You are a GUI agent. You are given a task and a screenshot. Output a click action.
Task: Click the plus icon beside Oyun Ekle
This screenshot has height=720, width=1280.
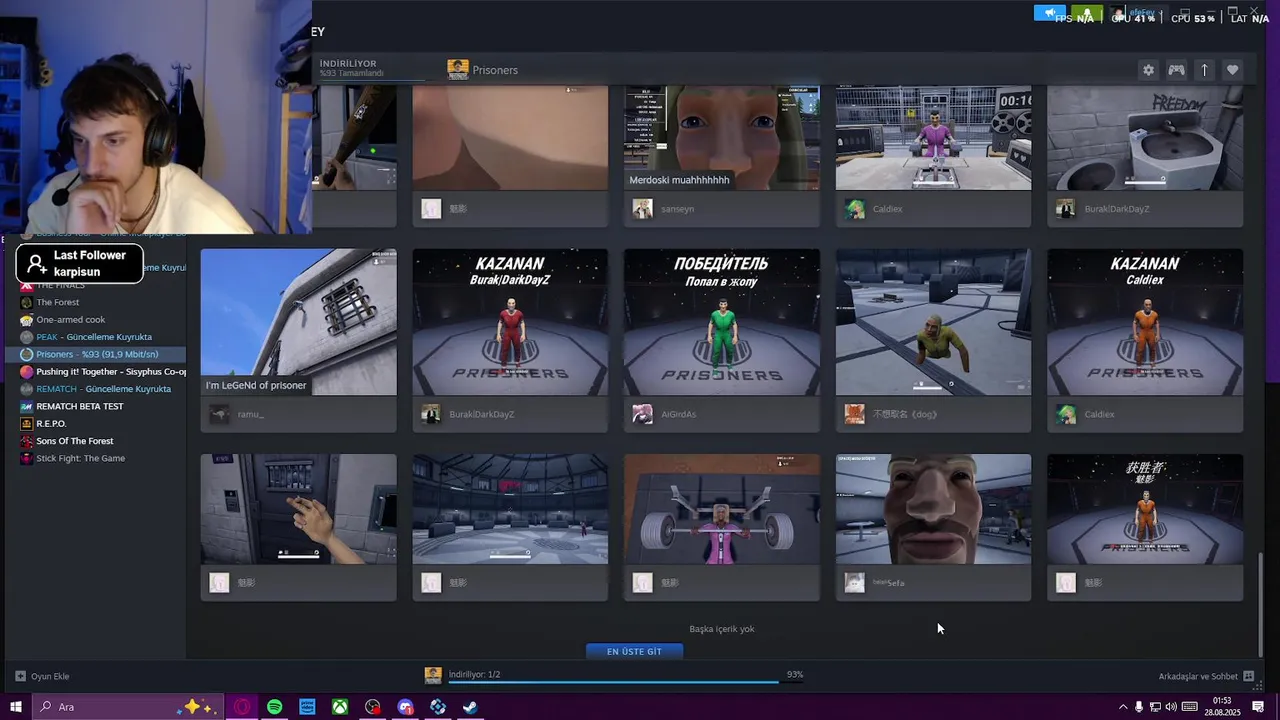pyautogui.click(x=20, y=676)
